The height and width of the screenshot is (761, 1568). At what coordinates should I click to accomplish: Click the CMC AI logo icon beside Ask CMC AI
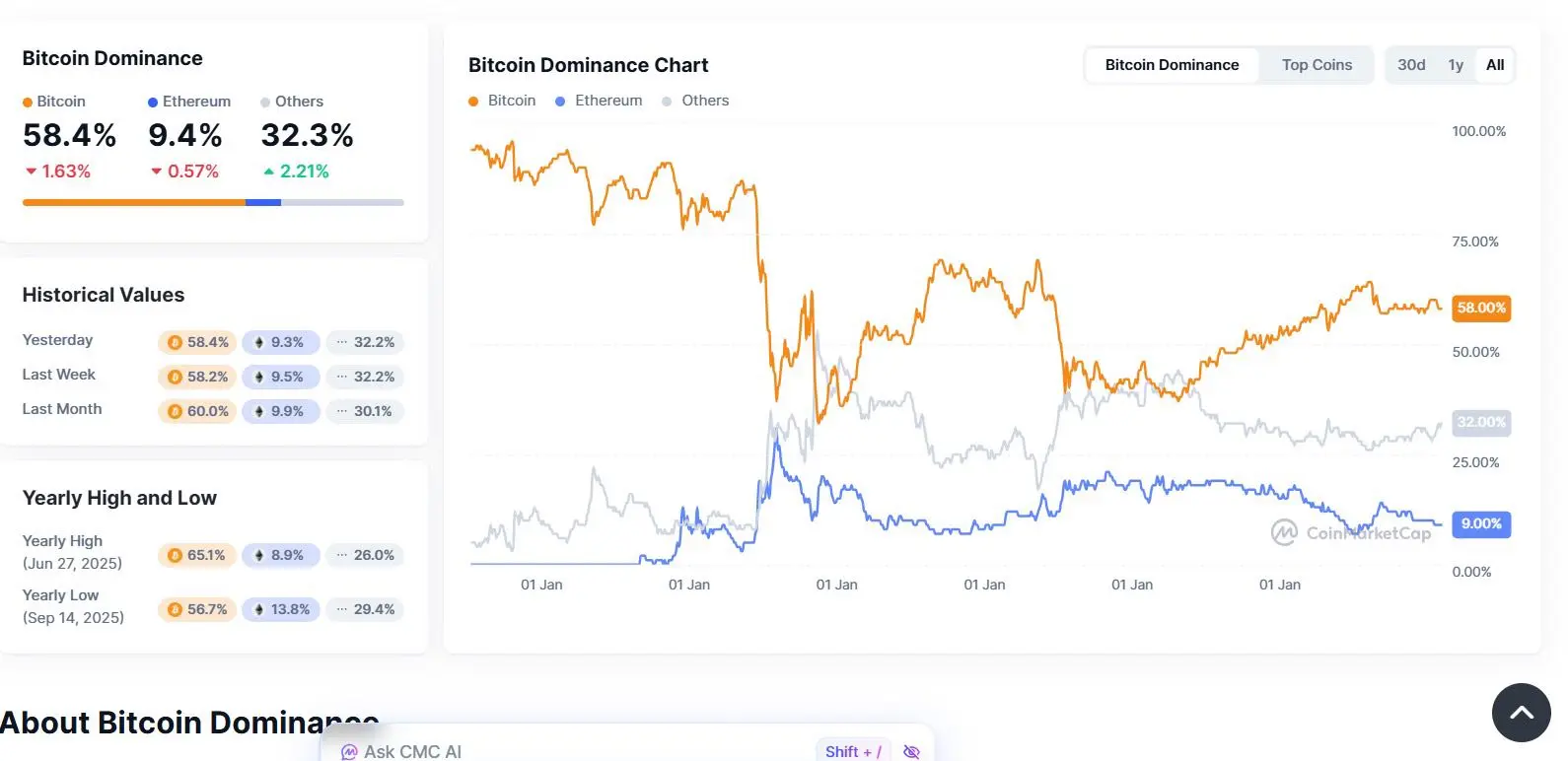click(348, 753)
